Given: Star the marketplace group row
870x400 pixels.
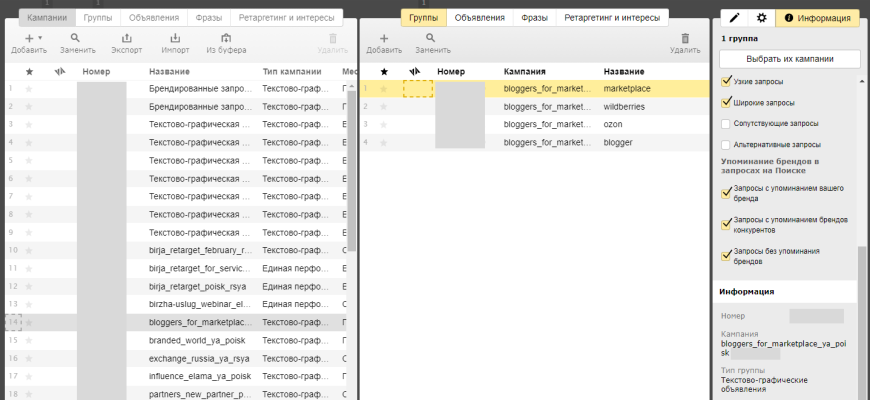Looking at the screenshot, I should (383, 89).
